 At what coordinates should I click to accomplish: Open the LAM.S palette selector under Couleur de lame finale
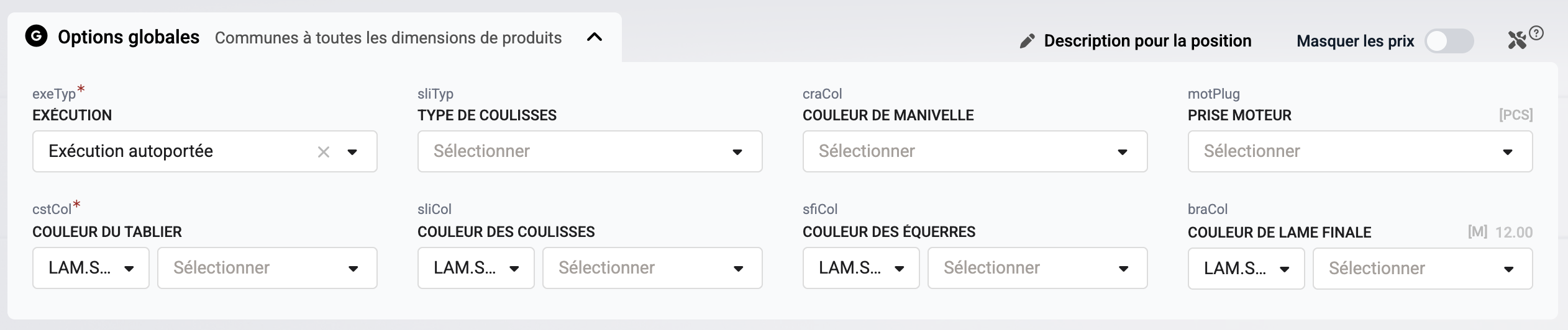coord(1246,269)
